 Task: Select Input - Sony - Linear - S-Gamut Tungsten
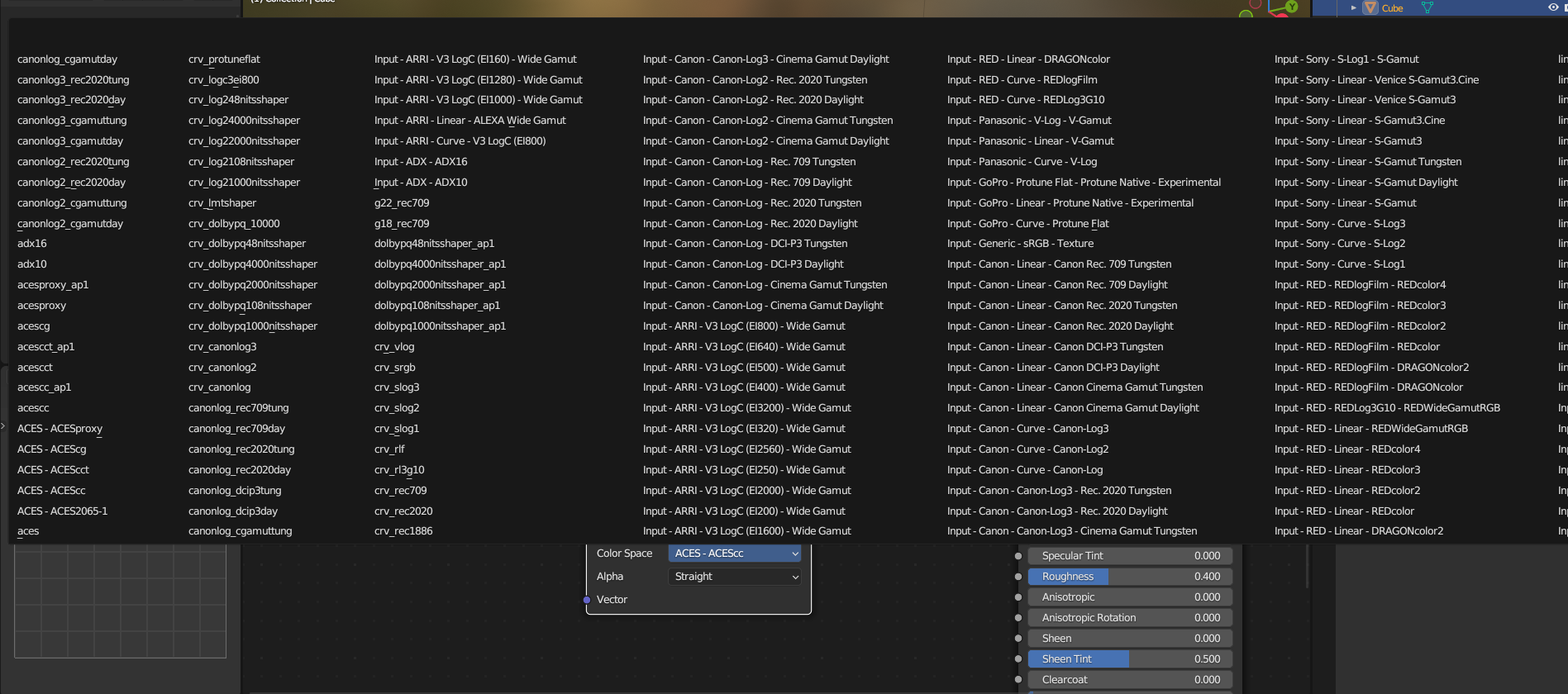[x=1368, y=162]
